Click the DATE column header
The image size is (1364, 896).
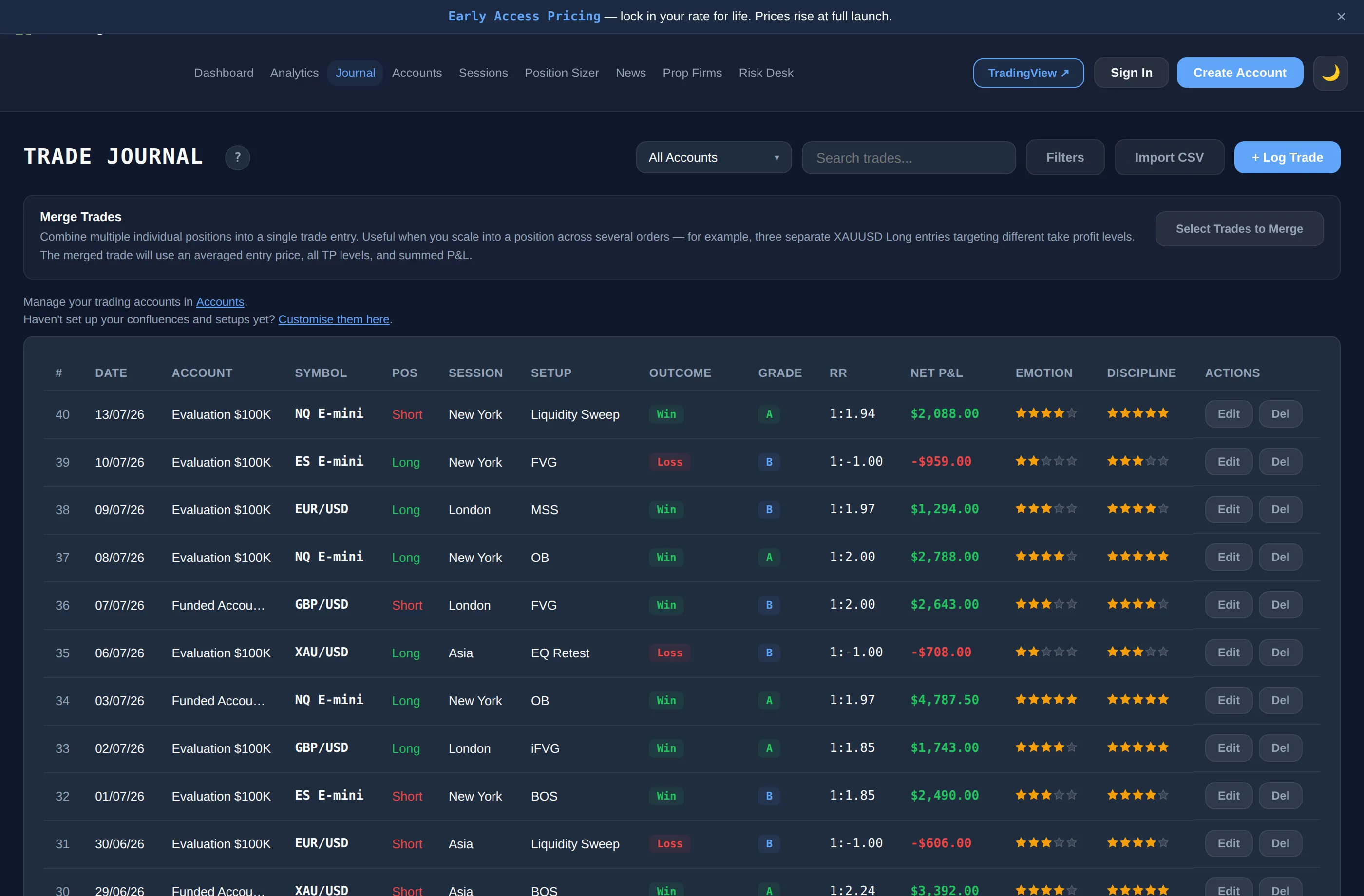111,373
